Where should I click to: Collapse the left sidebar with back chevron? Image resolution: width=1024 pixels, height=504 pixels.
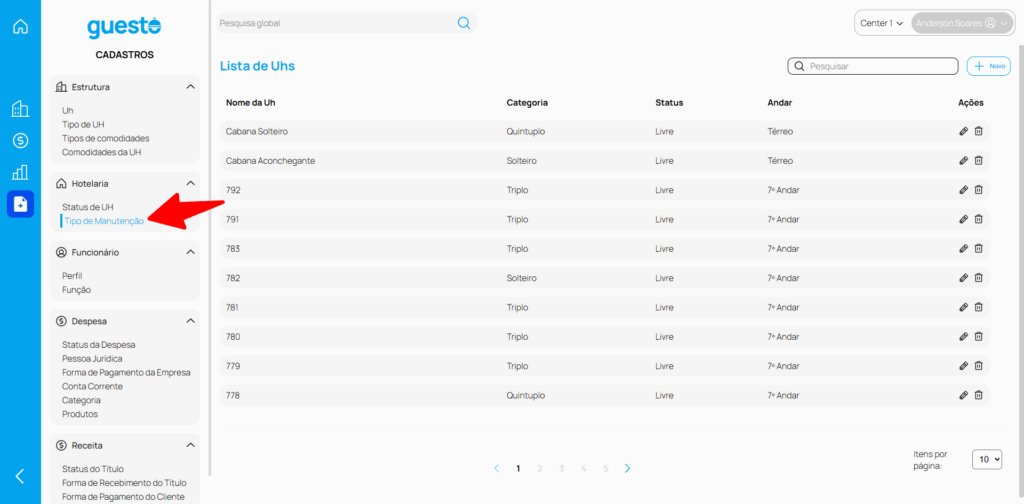tap(20, 476)
